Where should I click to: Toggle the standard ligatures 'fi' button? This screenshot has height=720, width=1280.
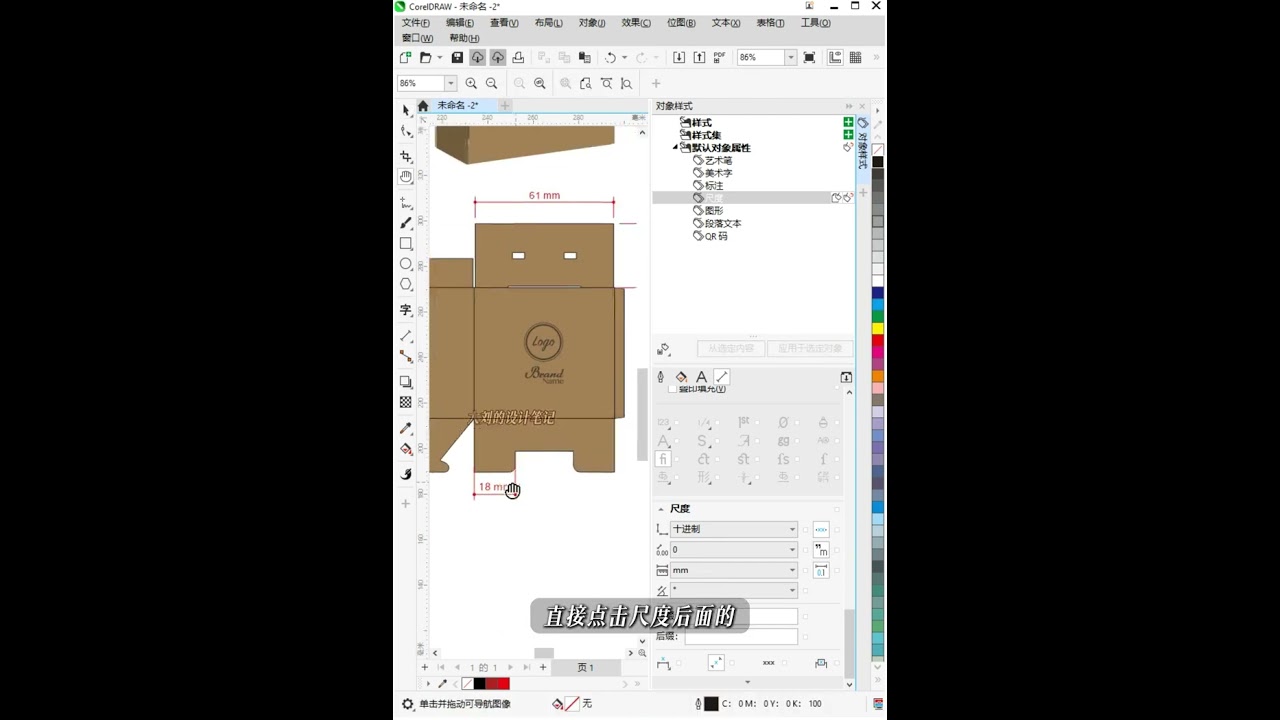tap(663, 459)
